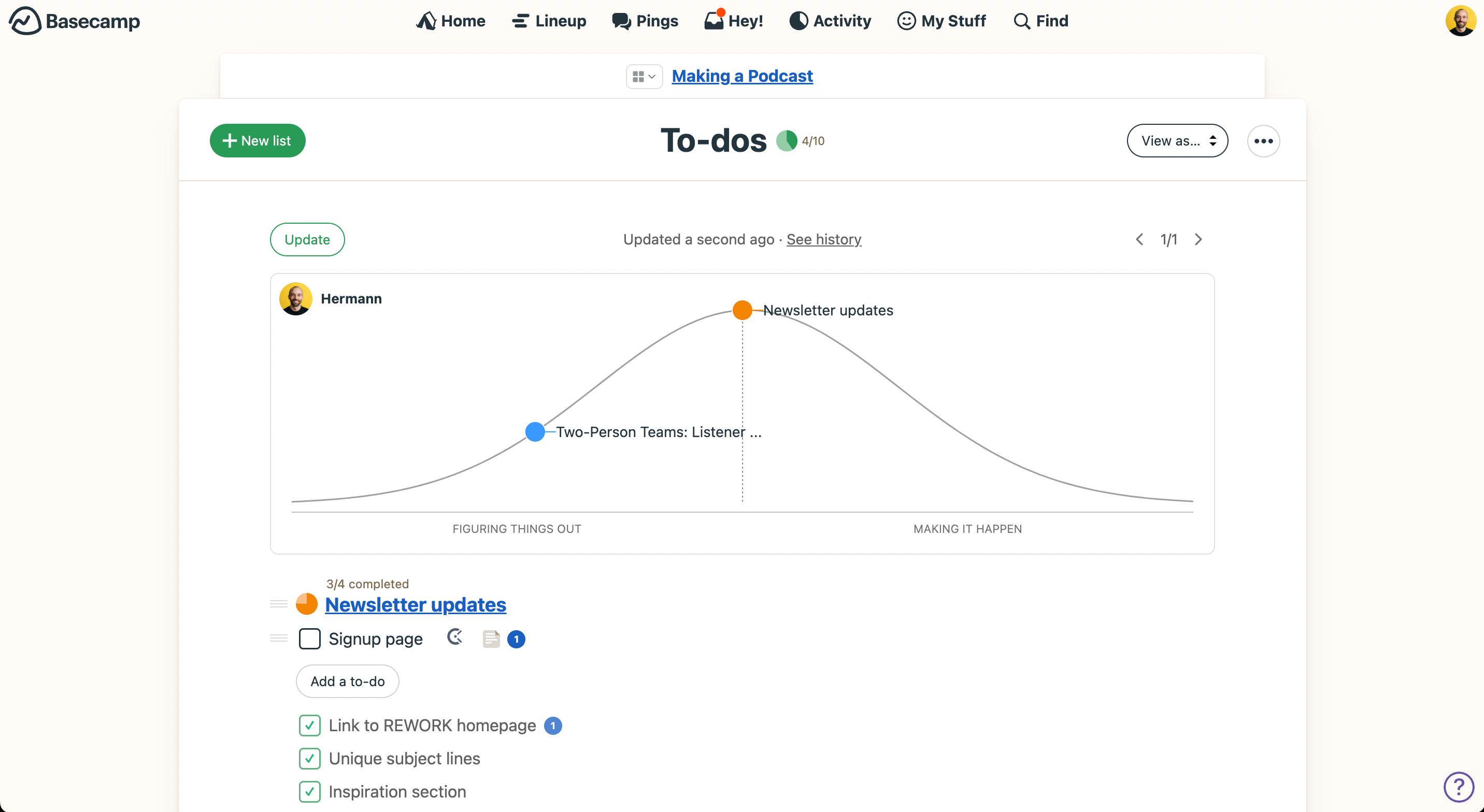This screenshot has width=1484, height=812.
Task: Go to next hill chart snapshot
Action: [1198, 240]
